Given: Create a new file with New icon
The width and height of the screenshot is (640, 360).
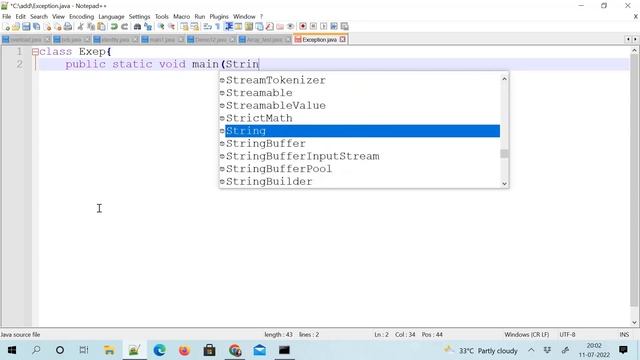Looking at the screenshot, I should (6, 27).
